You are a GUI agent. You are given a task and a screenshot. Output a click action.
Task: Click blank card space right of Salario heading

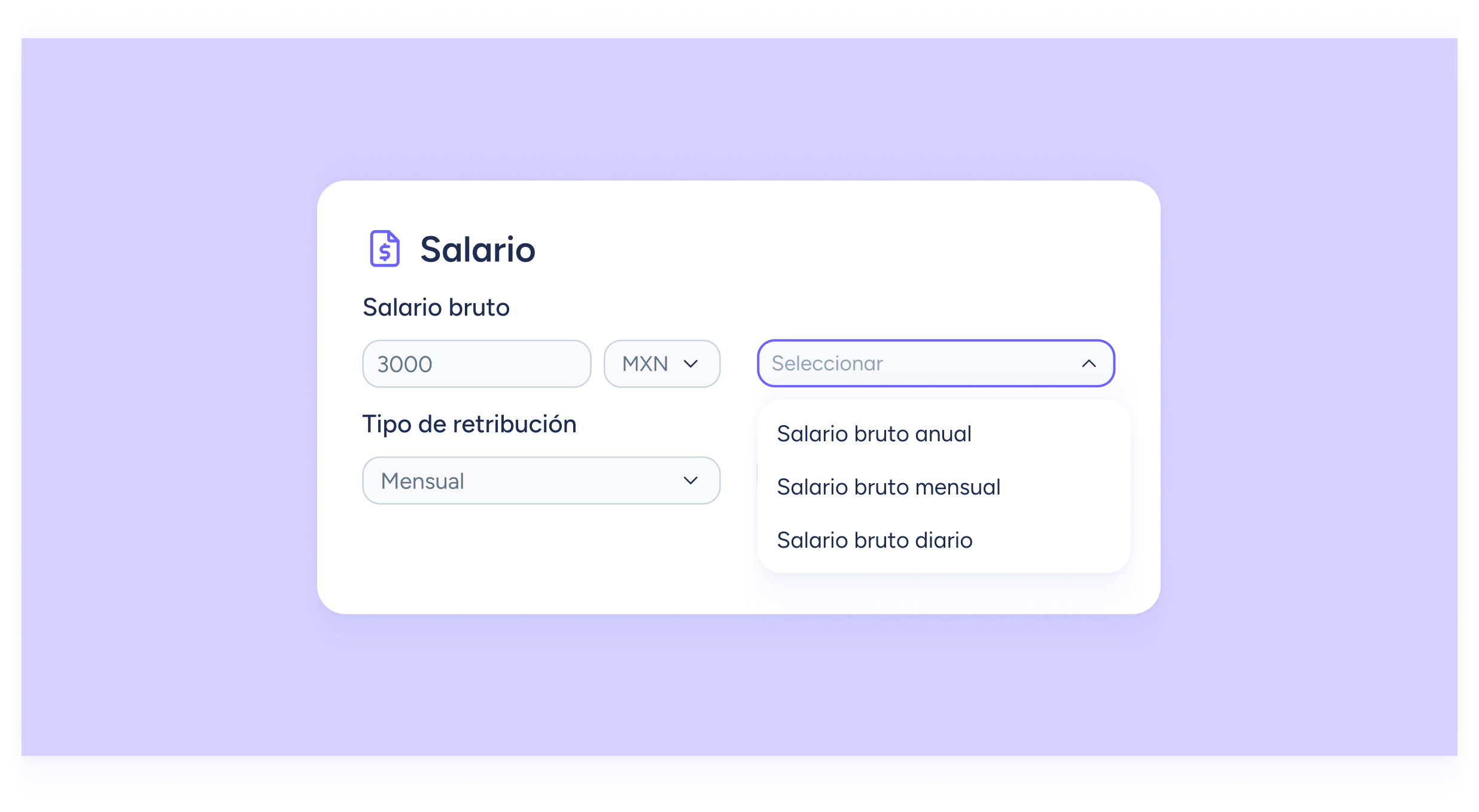tap(838, 248)
